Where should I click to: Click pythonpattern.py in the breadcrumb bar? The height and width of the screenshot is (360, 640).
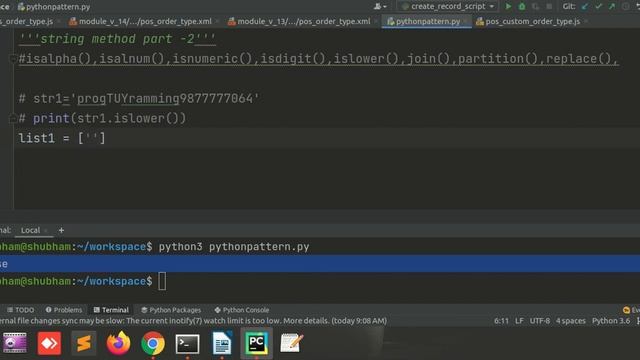coord(54,7)
